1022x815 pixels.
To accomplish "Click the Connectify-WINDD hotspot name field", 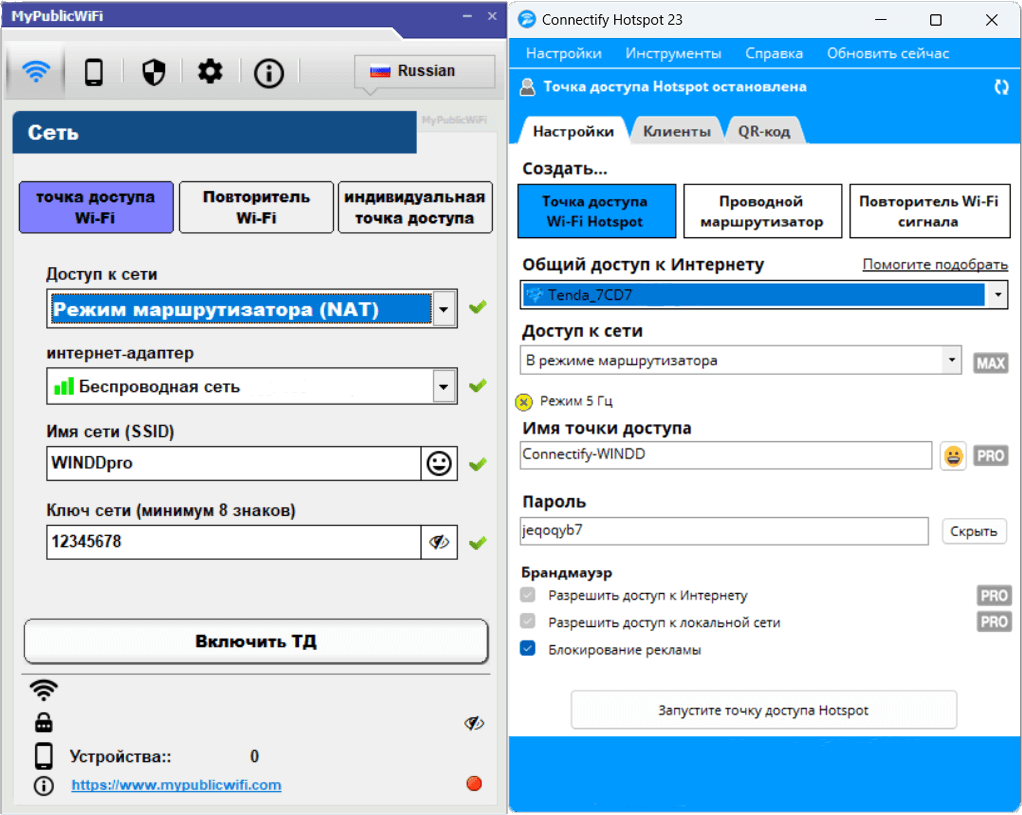I will 726,455.
